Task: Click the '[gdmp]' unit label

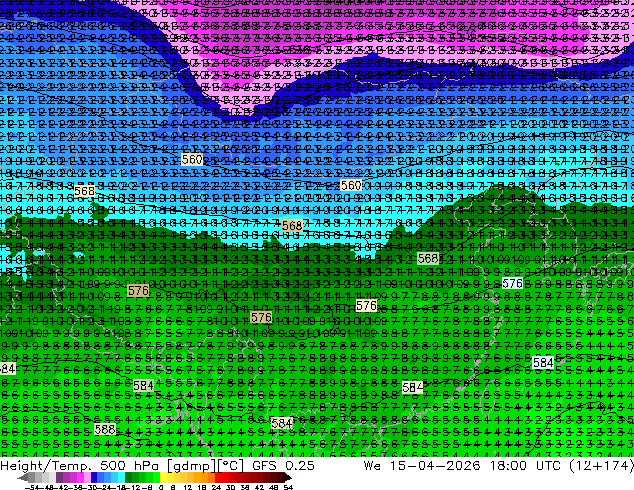Action: 192,466
